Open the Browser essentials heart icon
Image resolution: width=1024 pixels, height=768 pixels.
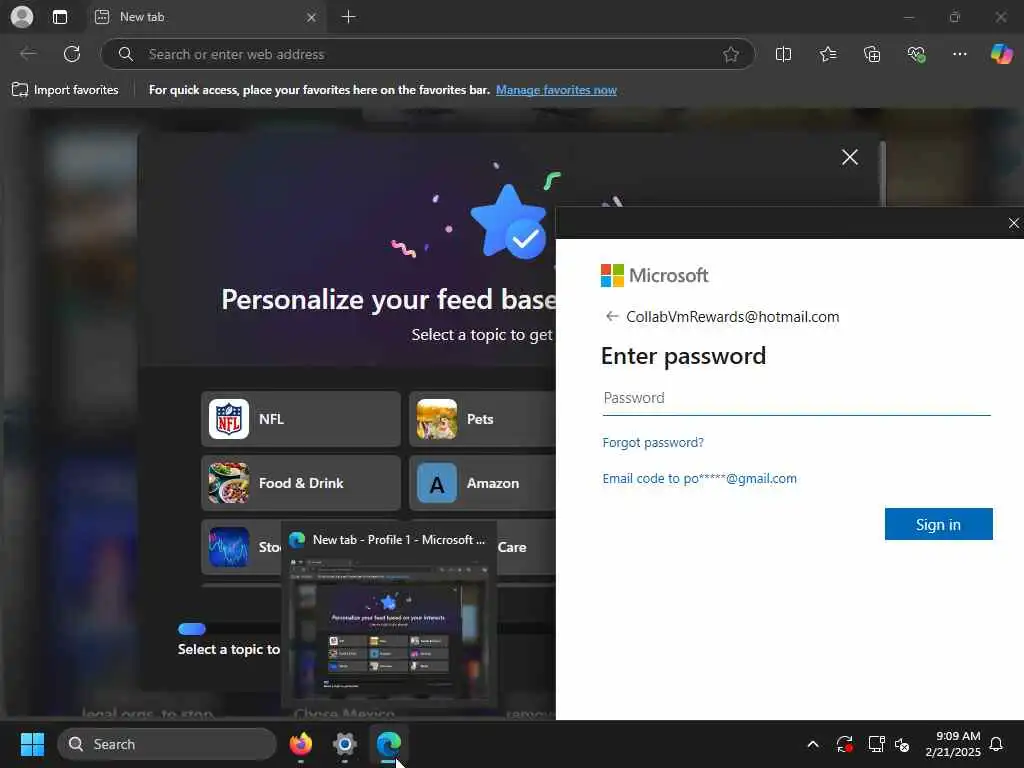coord(916,54)
